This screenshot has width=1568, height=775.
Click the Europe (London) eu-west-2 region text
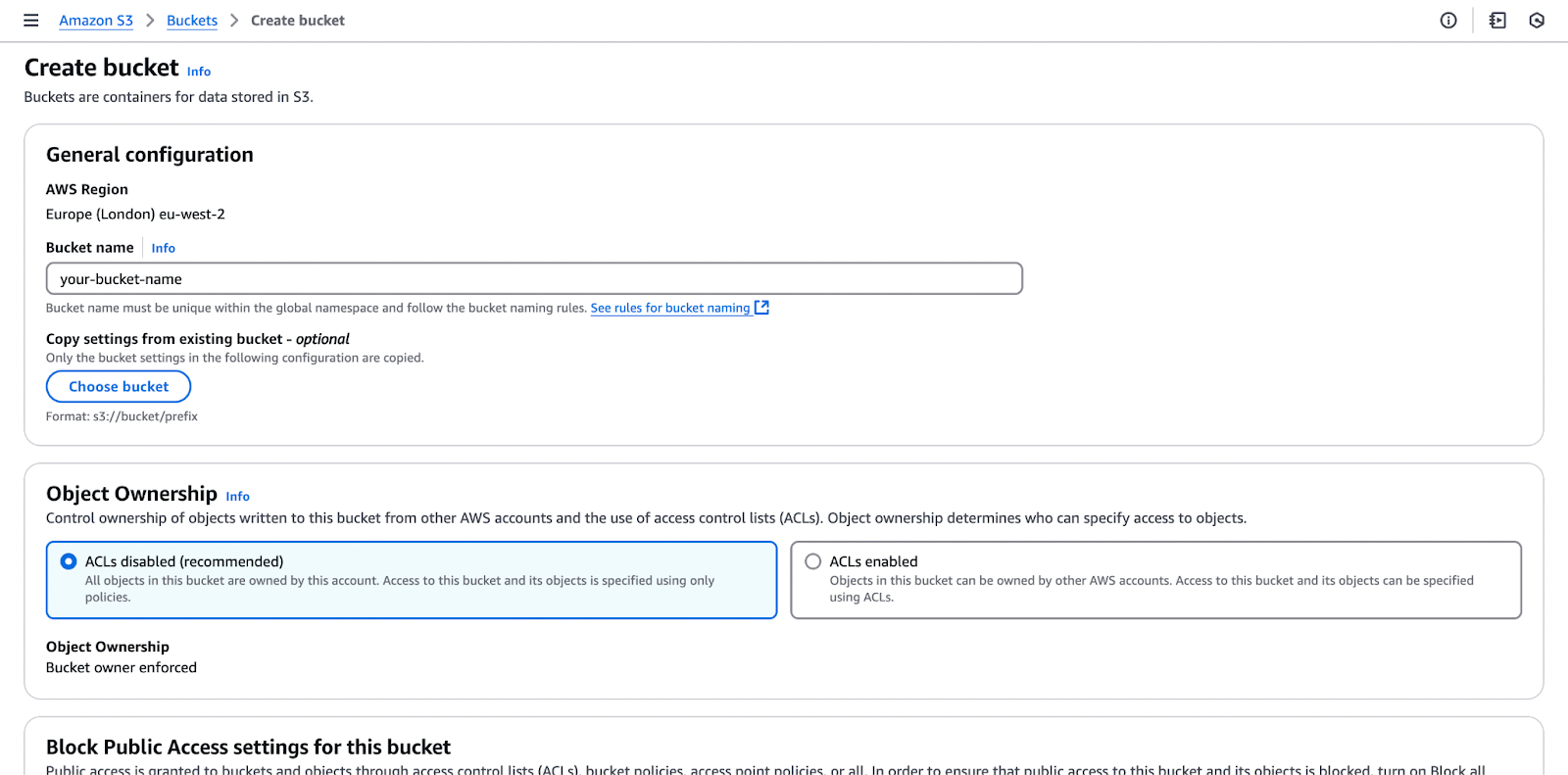coord(135,215)
